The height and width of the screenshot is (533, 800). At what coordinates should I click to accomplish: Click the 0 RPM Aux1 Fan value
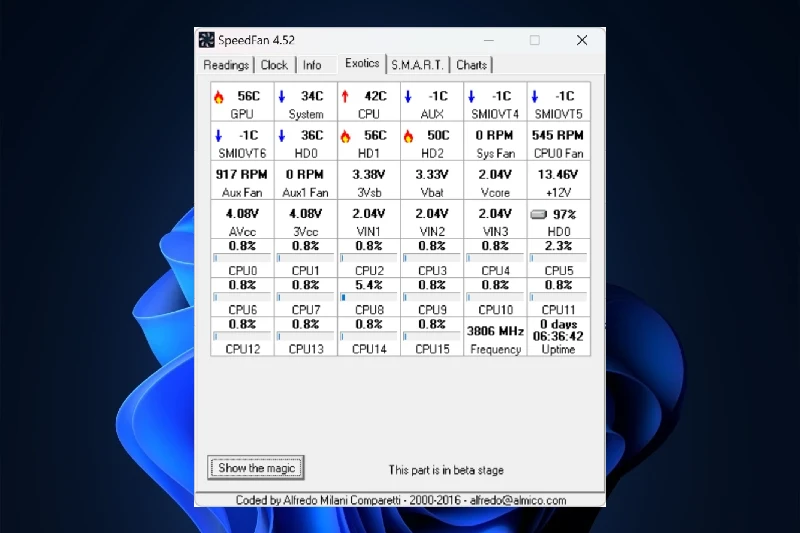point(305,175)
